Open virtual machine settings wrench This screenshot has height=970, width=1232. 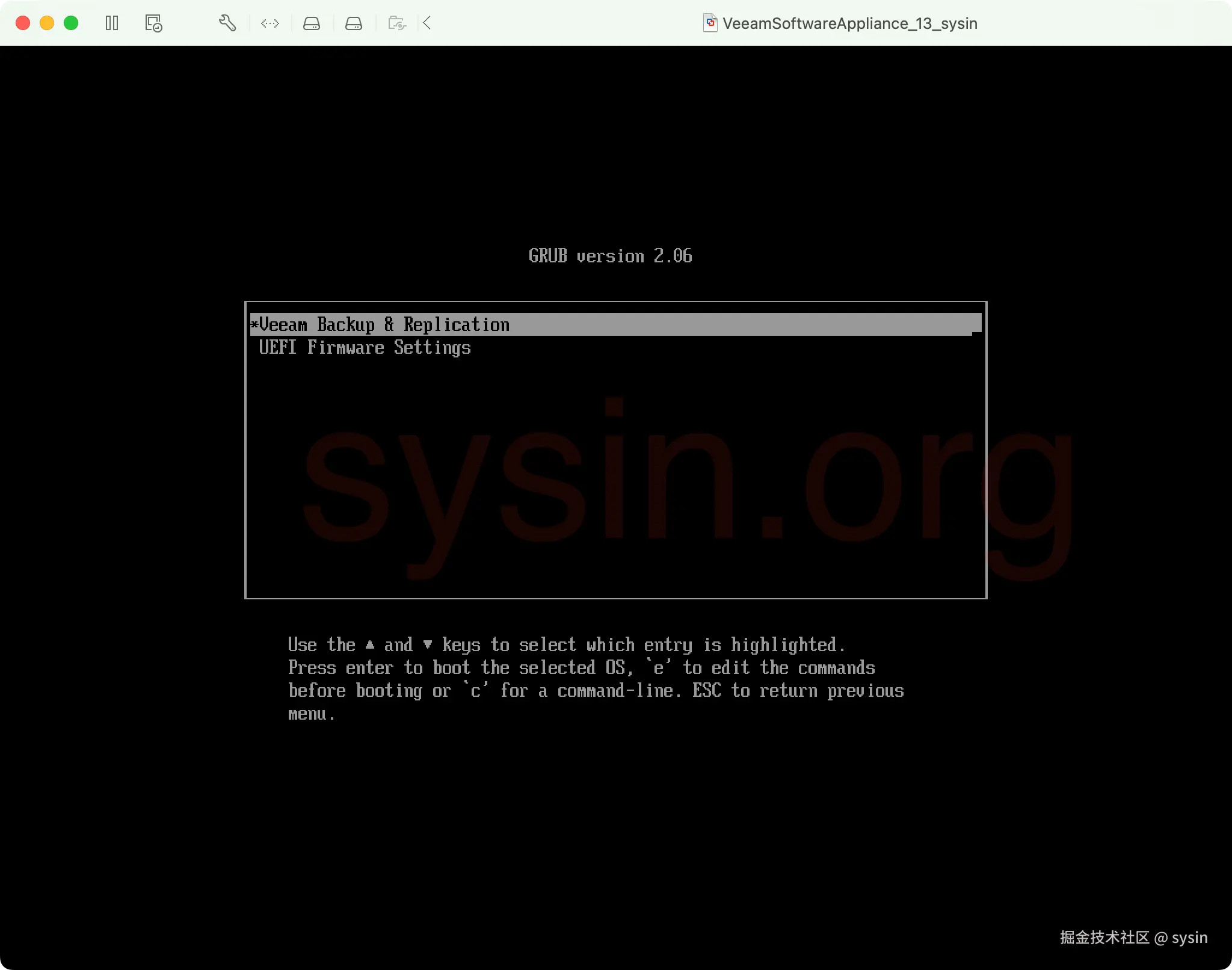pos(227,23)
